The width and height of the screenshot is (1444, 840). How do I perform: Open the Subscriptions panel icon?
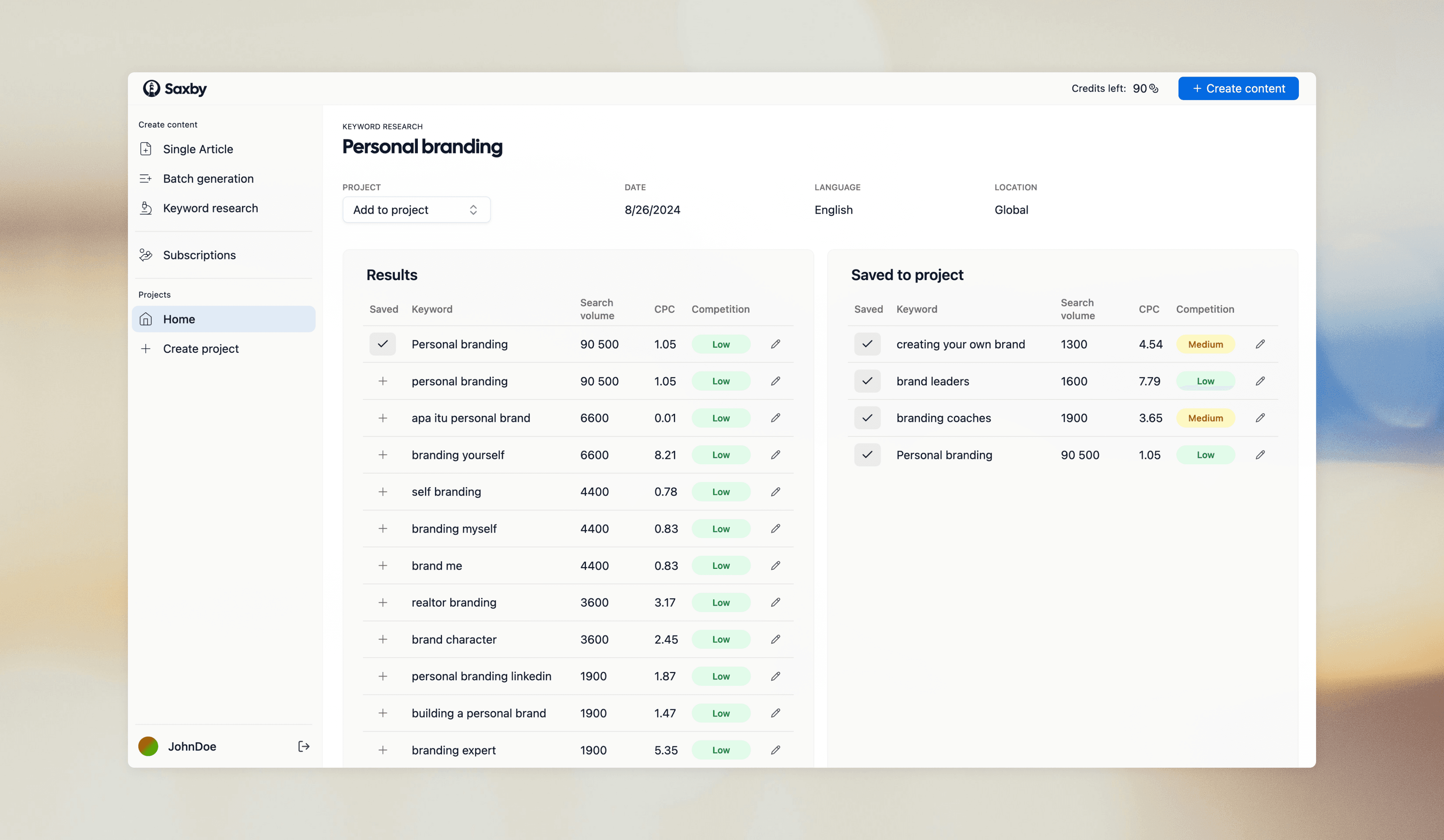[x=146, y=255]
